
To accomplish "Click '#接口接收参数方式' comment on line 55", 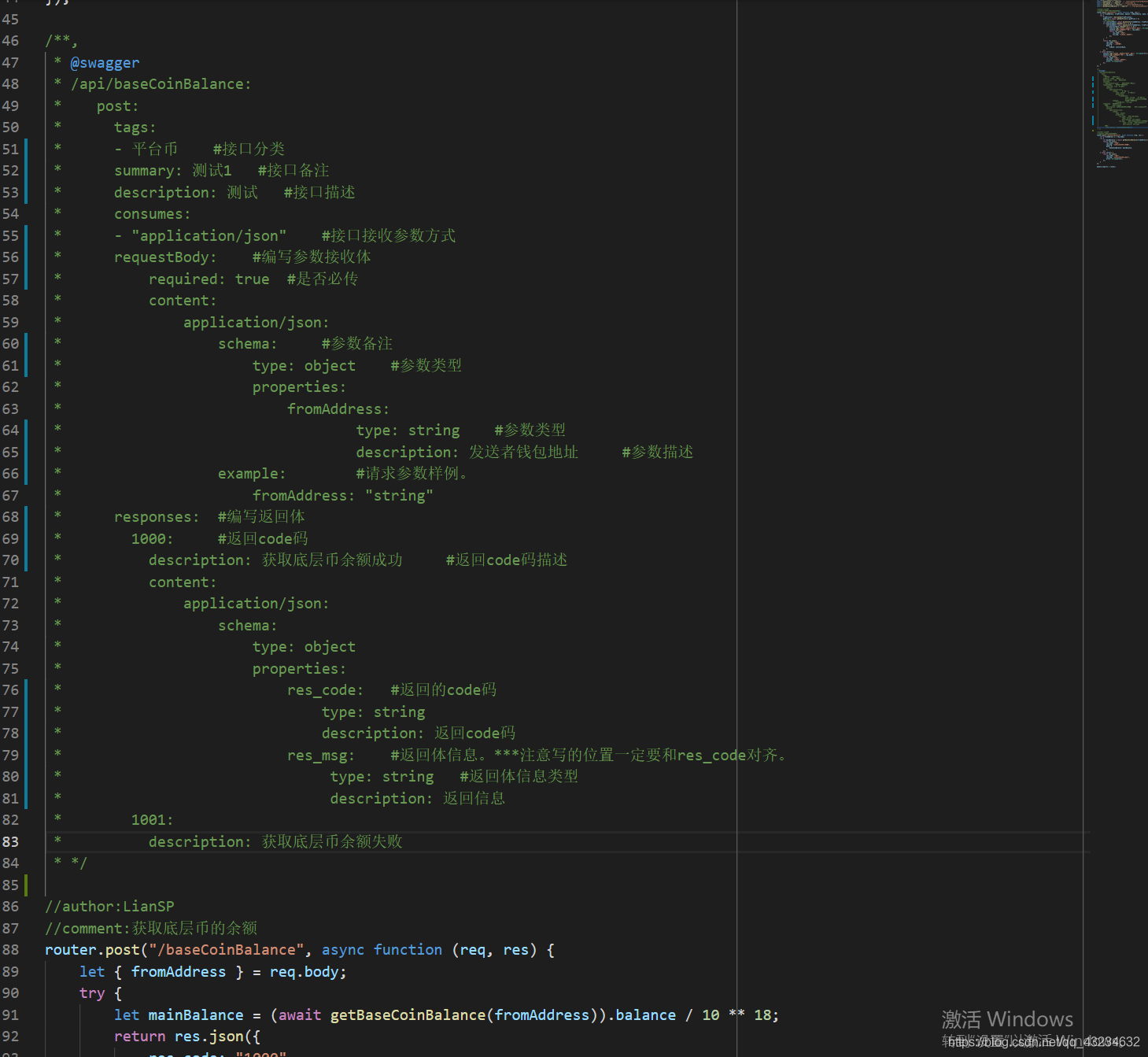I will point(389,236).
